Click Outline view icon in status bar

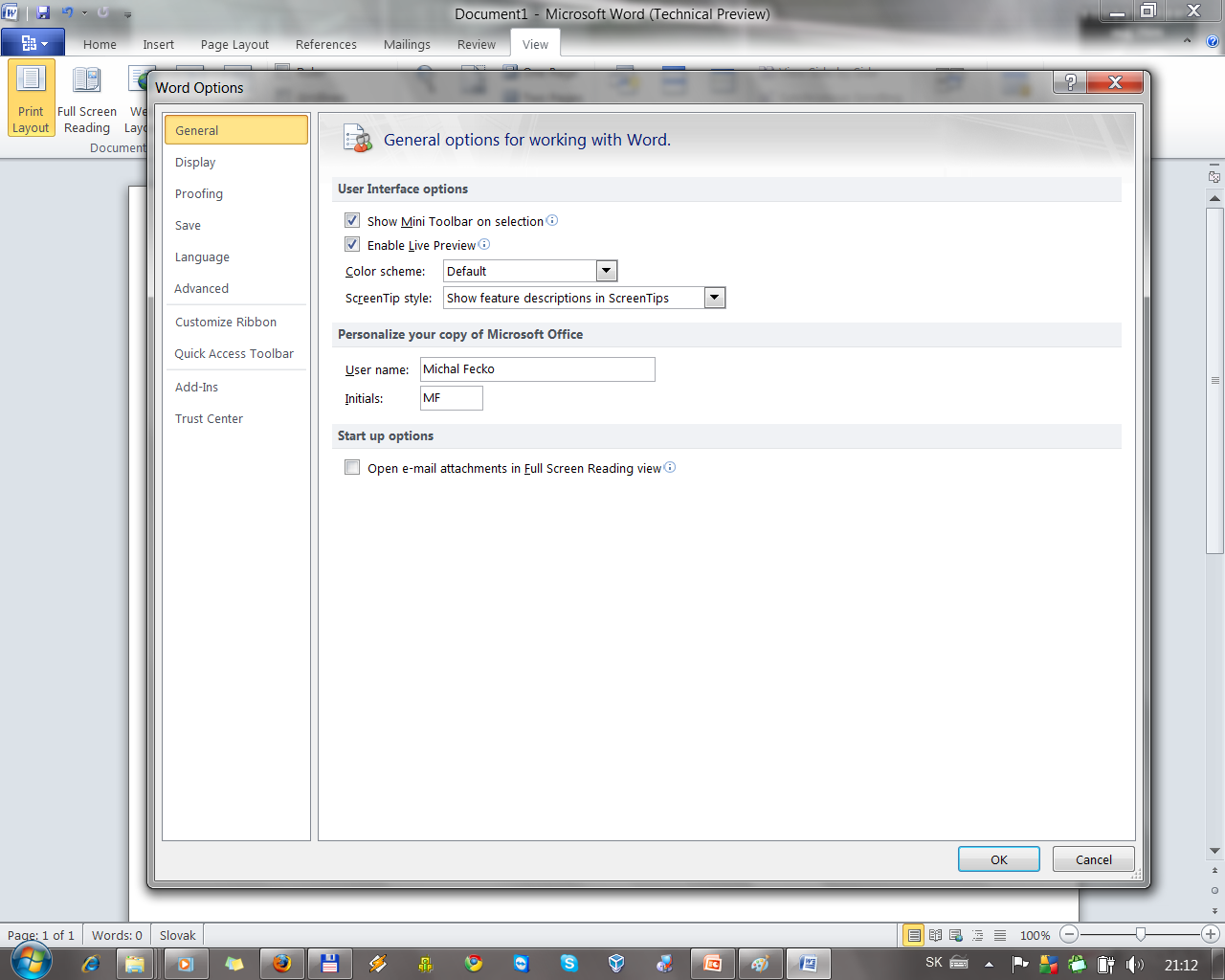[978, 935]
